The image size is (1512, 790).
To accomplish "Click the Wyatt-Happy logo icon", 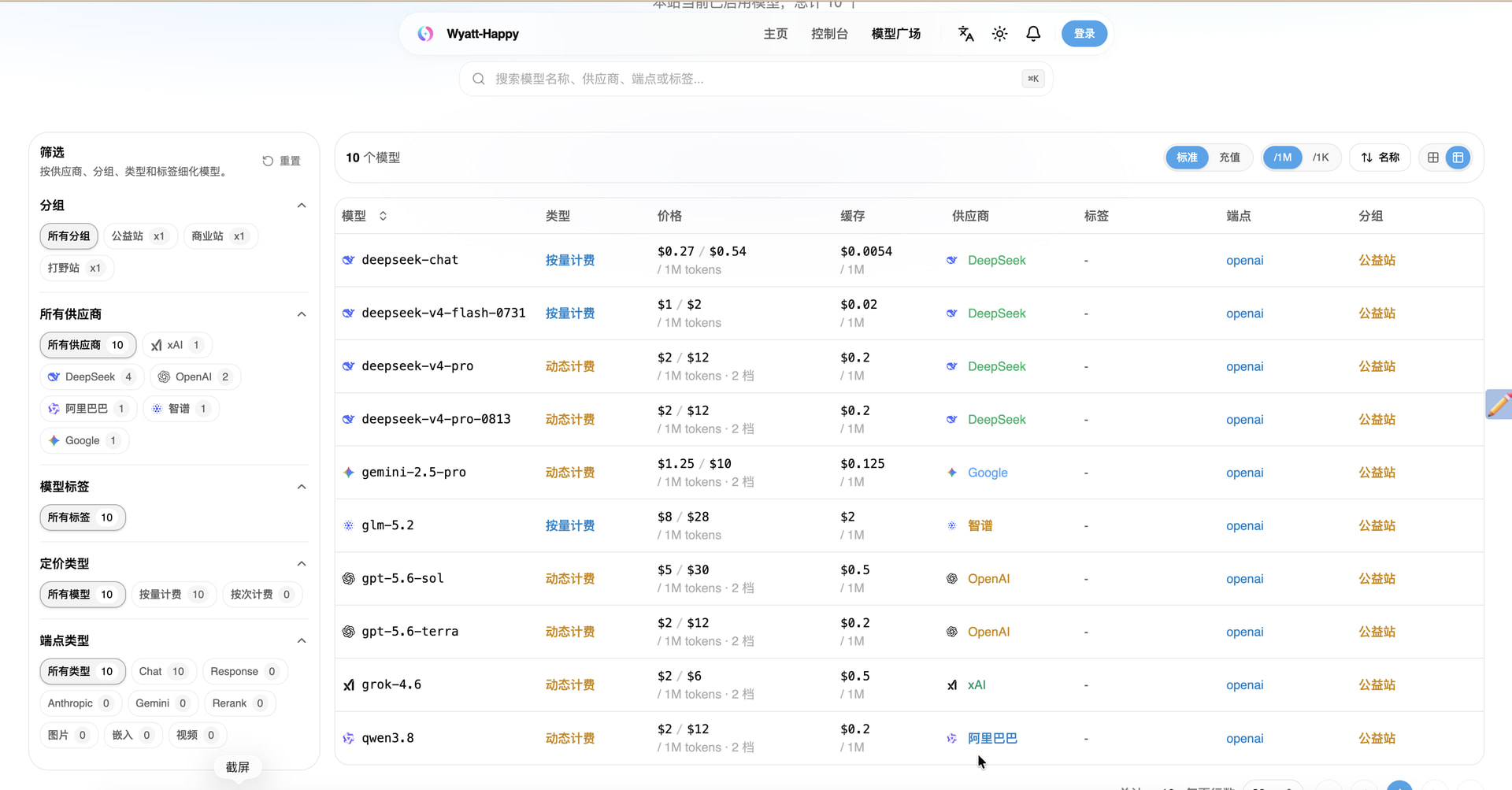I will 425,34.
